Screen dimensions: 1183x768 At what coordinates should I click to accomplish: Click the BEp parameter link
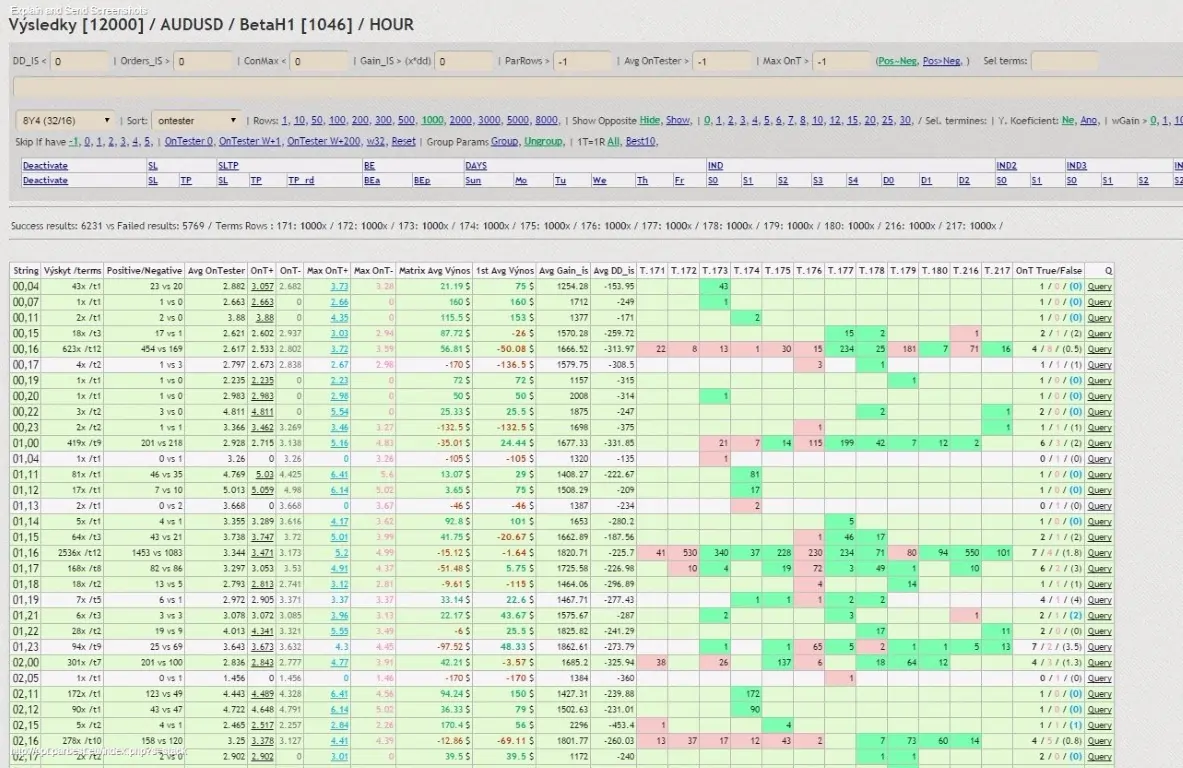[421, 181]
